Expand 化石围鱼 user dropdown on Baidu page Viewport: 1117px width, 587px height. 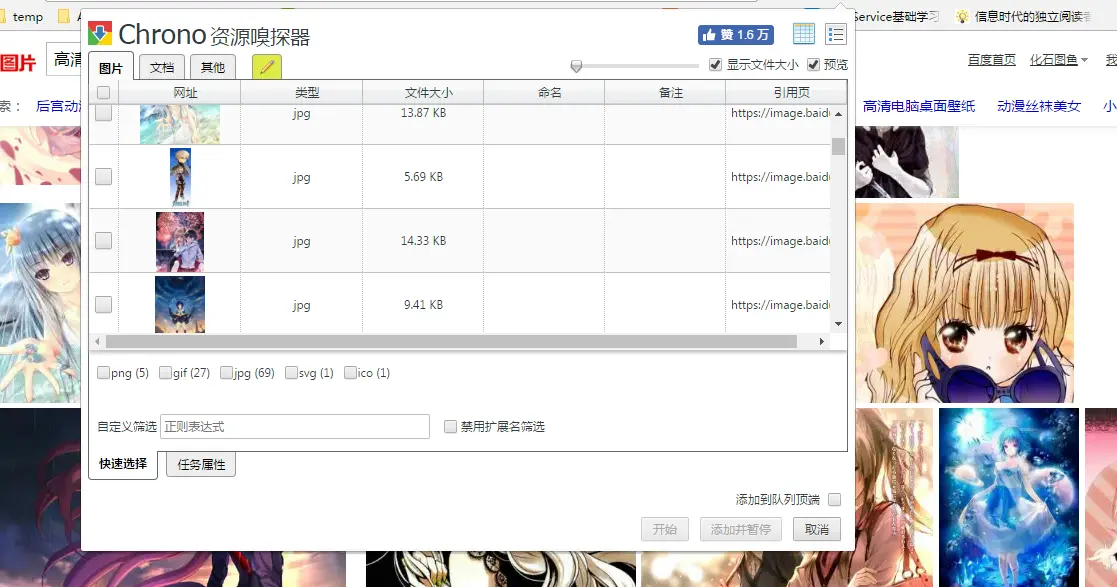[1059, 60]
